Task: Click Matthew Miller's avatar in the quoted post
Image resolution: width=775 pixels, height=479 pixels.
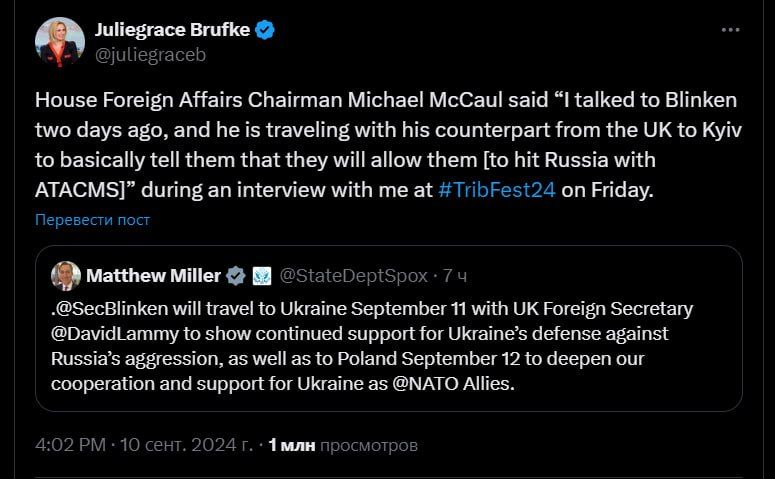Action: click(66, 276)
